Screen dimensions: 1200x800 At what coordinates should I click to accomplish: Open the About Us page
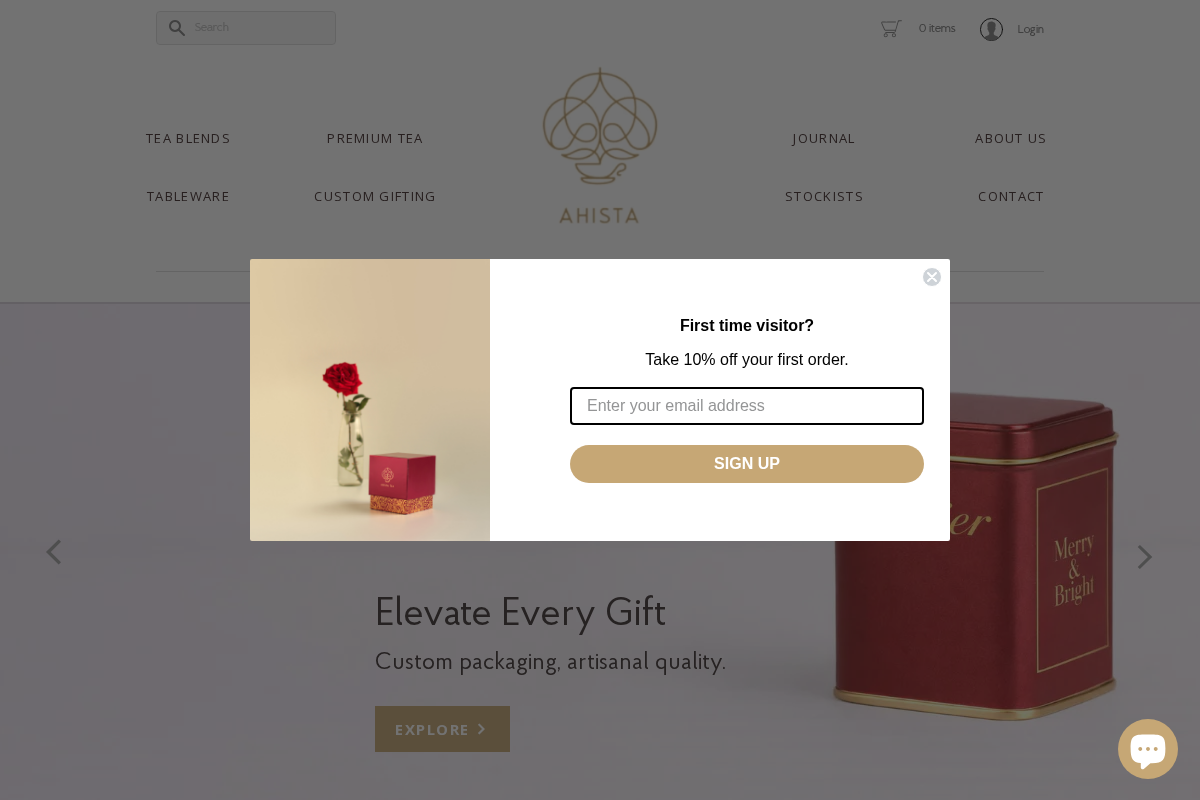1011,138
